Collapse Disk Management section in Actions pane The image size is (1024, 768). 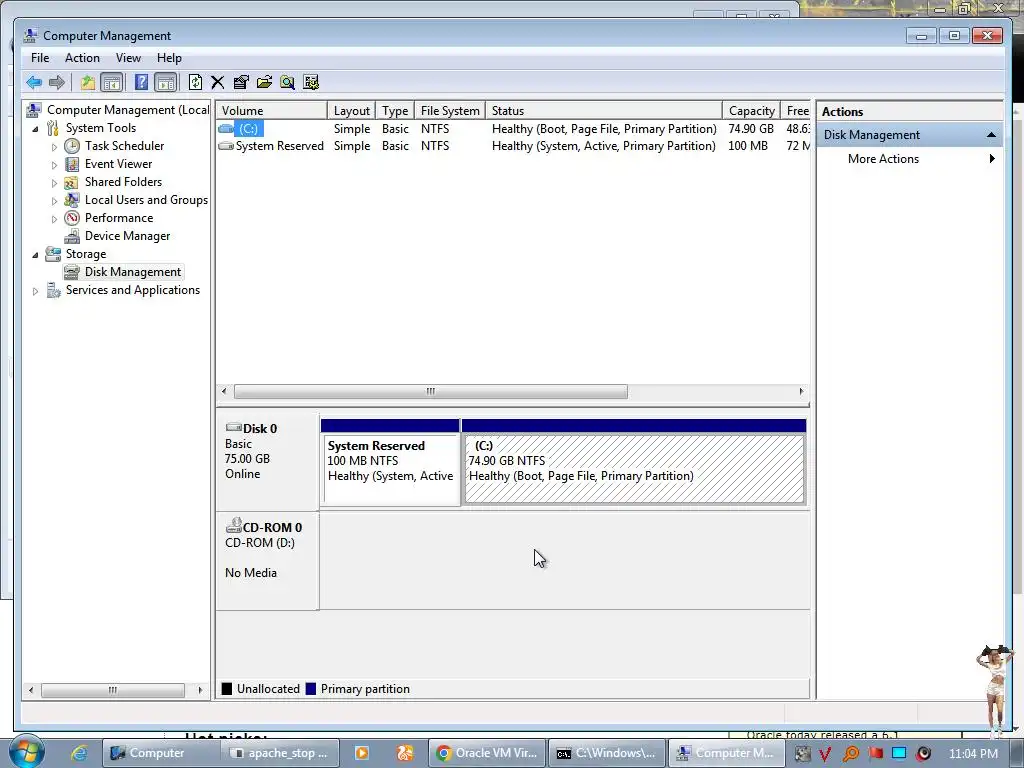[x=991, y=135]
